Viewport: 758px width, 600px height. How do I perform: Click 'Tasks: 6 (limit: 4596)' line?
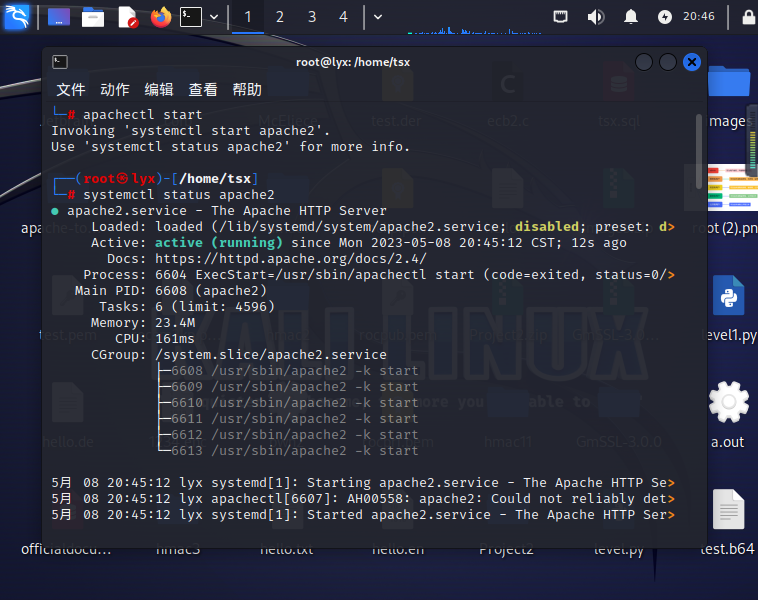coord(187,307)
